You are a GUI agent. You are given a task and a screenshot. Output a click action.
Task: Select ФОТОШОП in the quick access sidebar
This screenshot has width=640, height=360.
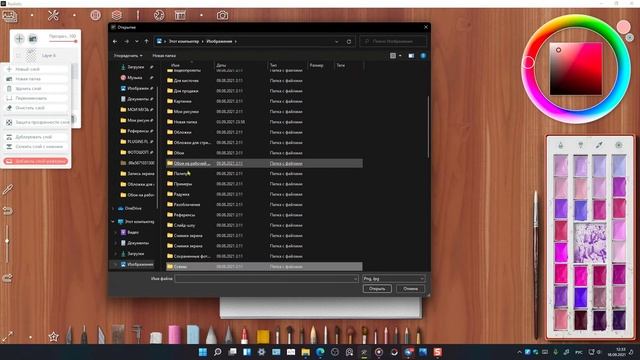138,152
